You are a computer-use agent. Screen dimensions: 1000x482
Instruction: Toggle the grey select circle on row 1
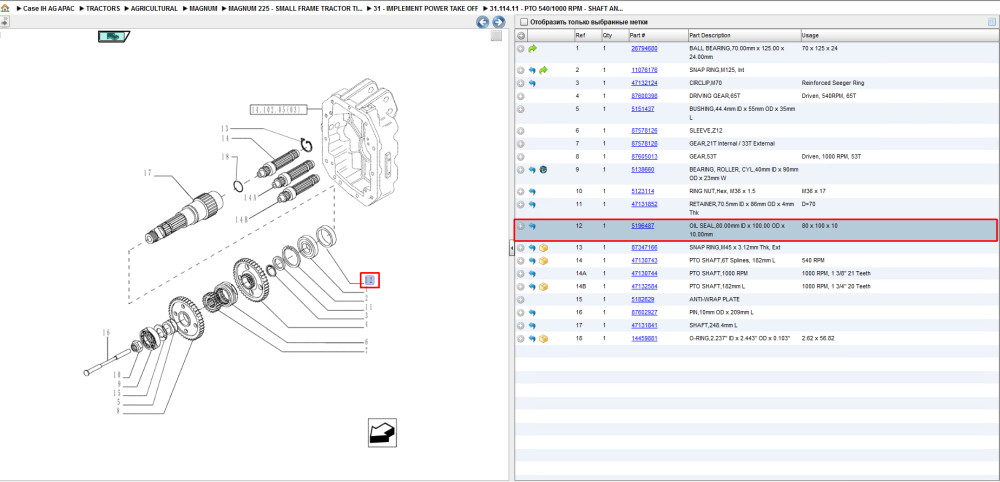pyautogui.click(x=521, y=48)
